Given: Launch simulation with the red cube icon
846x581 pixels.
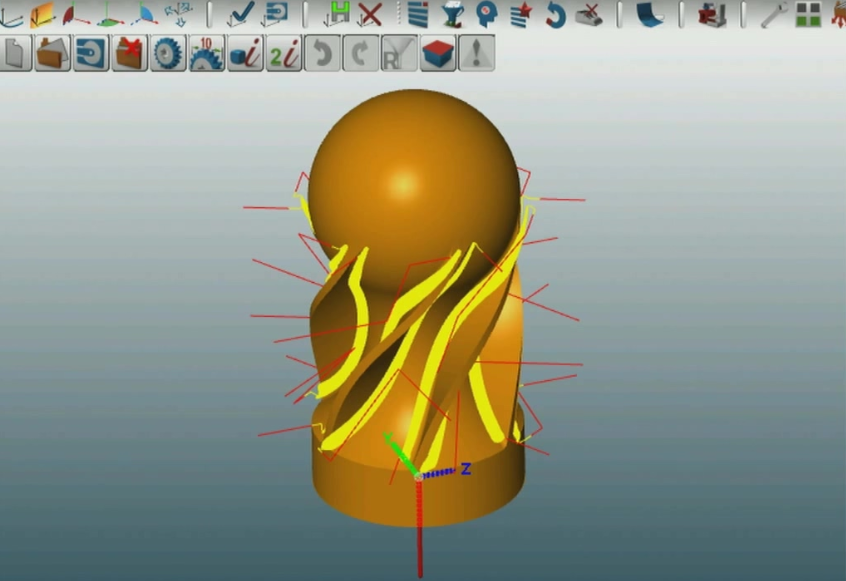Looking at the screenshot, I should tap(437, 55).
